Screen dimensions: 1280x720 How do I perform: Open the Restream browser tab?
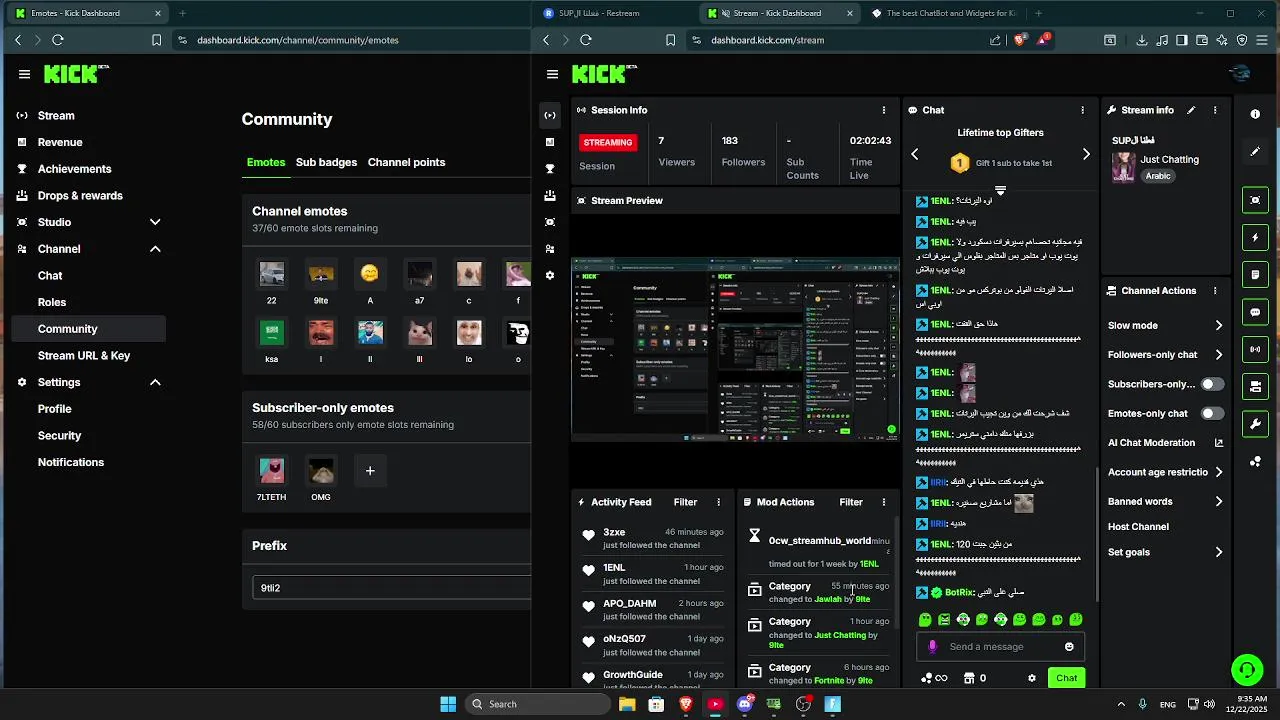coord(612,13)
